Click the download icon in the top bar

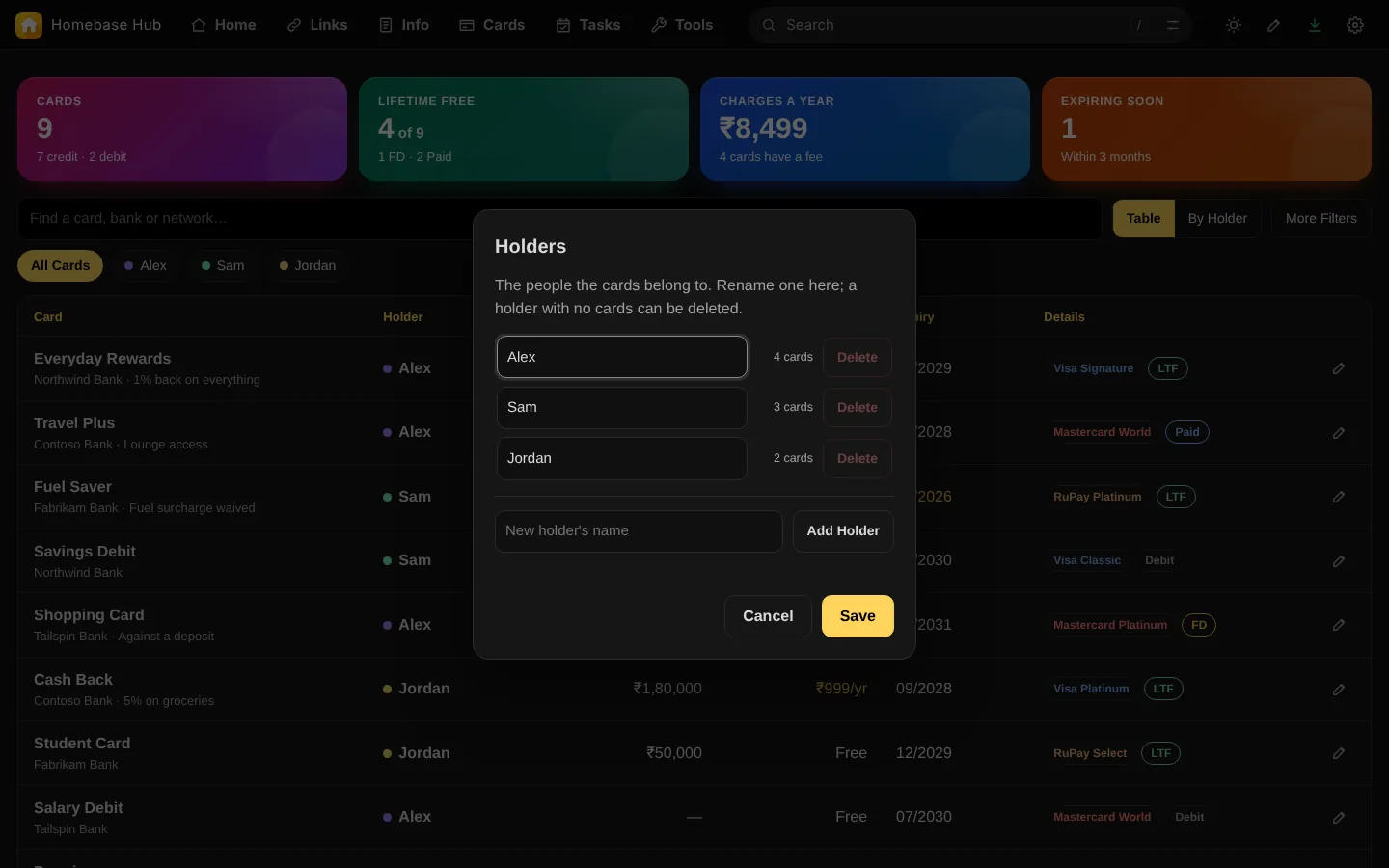[1315, 25]
